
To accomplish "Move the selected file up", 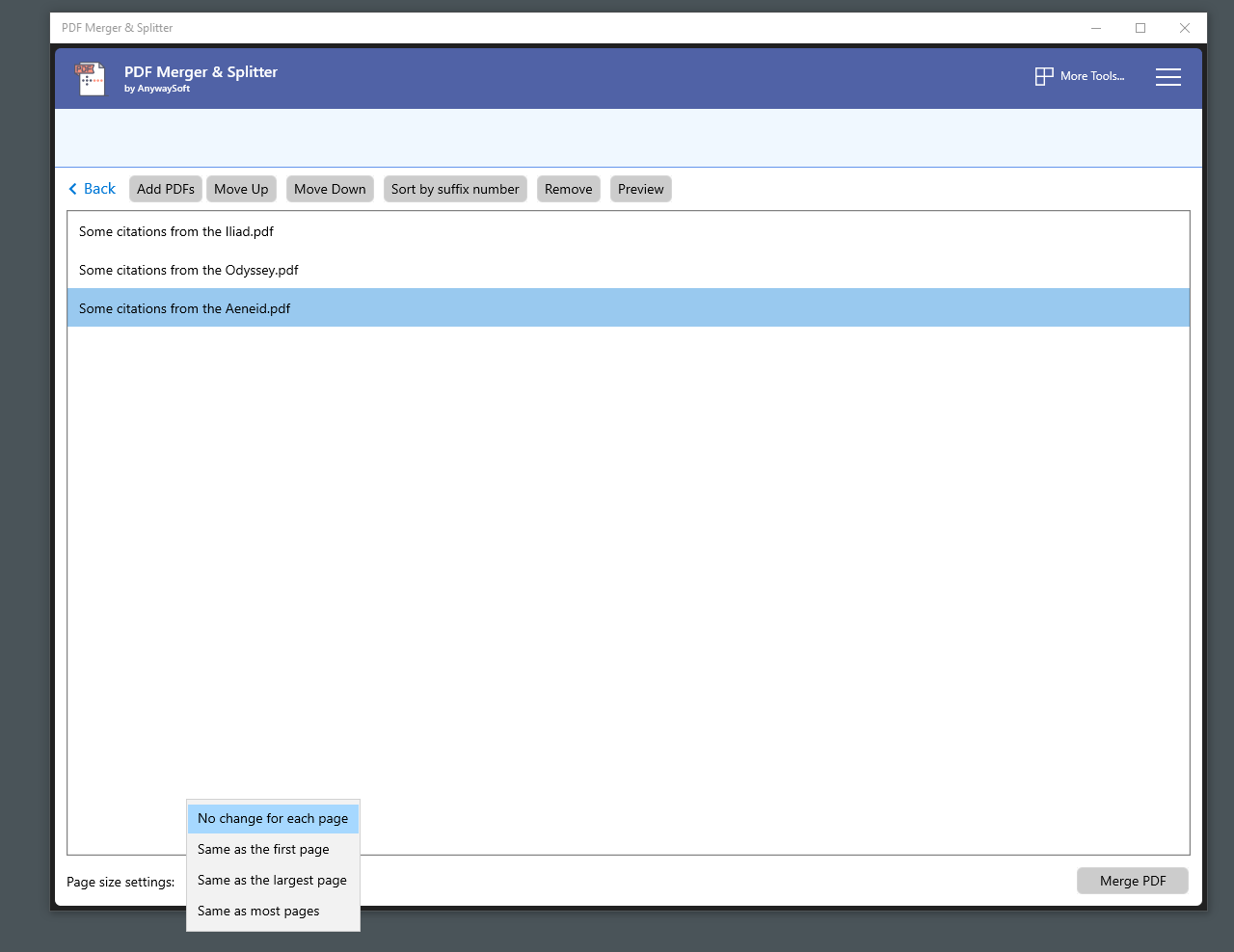I will tap(241, 189).
